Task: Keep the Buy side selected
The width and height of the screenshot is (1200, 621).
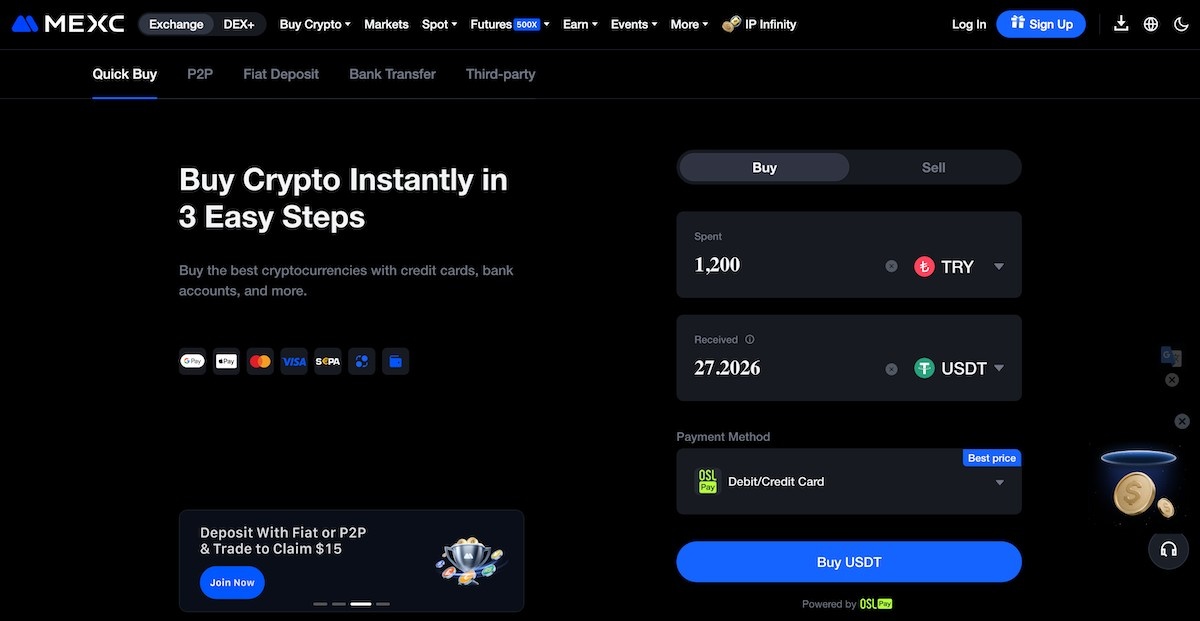Action: (763, 167)
